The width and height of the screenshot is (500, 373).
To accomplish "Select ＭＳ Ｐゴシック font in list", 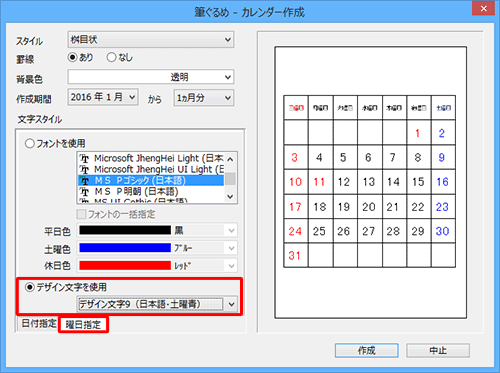I will [x=151, y=180].
